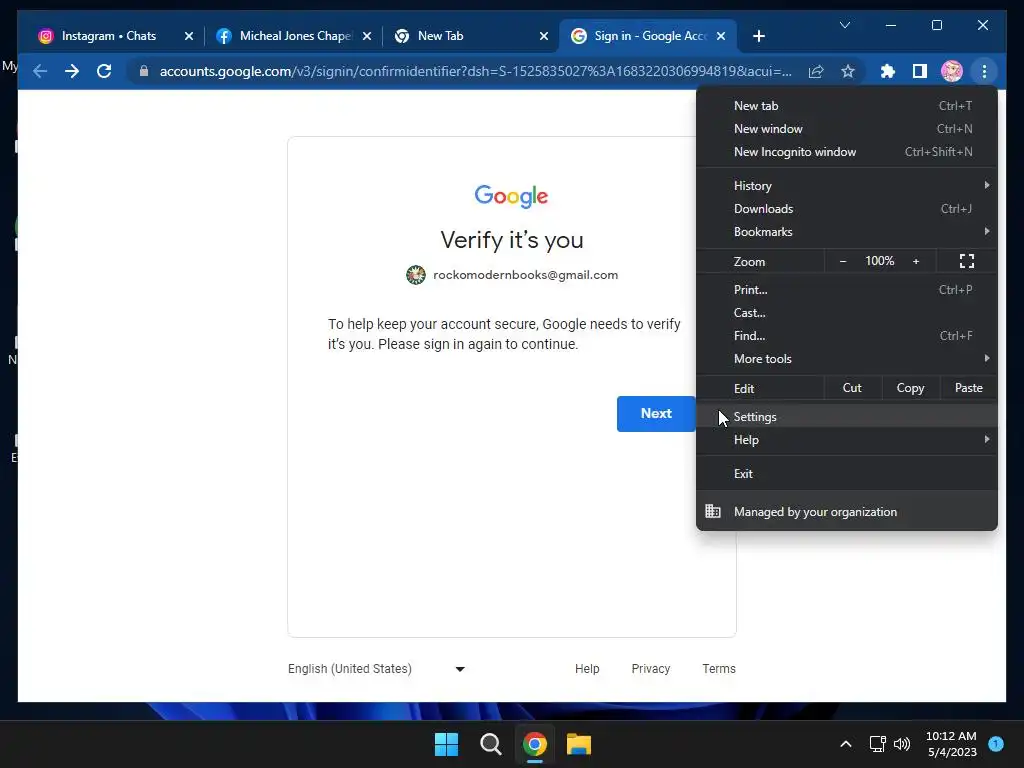This screenshot has height=768, width=1024.
Task: Select New window in Chrome menu
Action: (x=846, y=129)
